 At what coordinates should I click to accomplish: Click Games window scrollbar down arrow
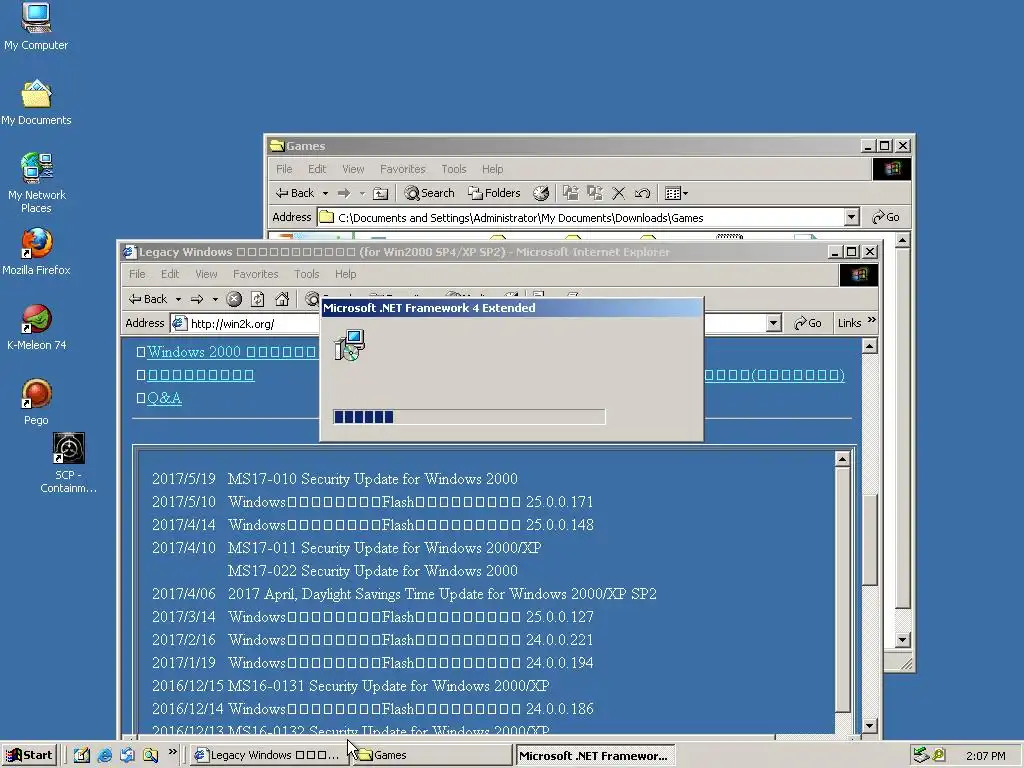[x=902, y=640]
